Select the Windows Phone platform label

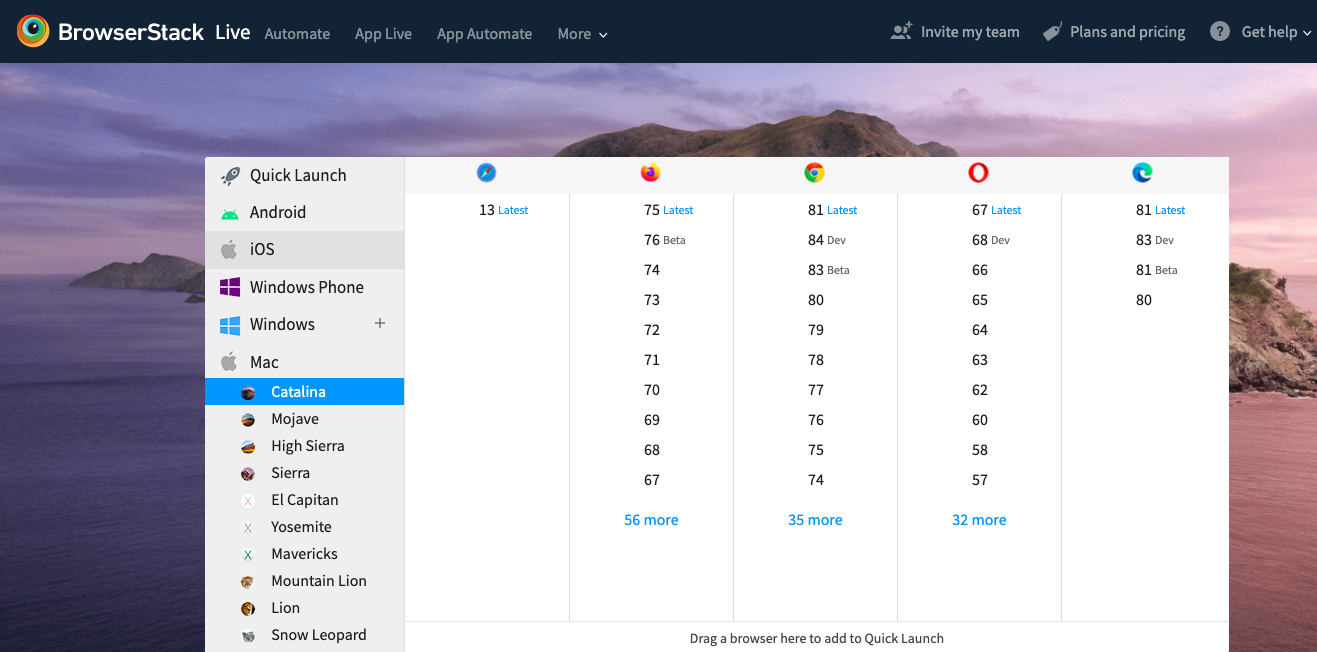[307, 287]
